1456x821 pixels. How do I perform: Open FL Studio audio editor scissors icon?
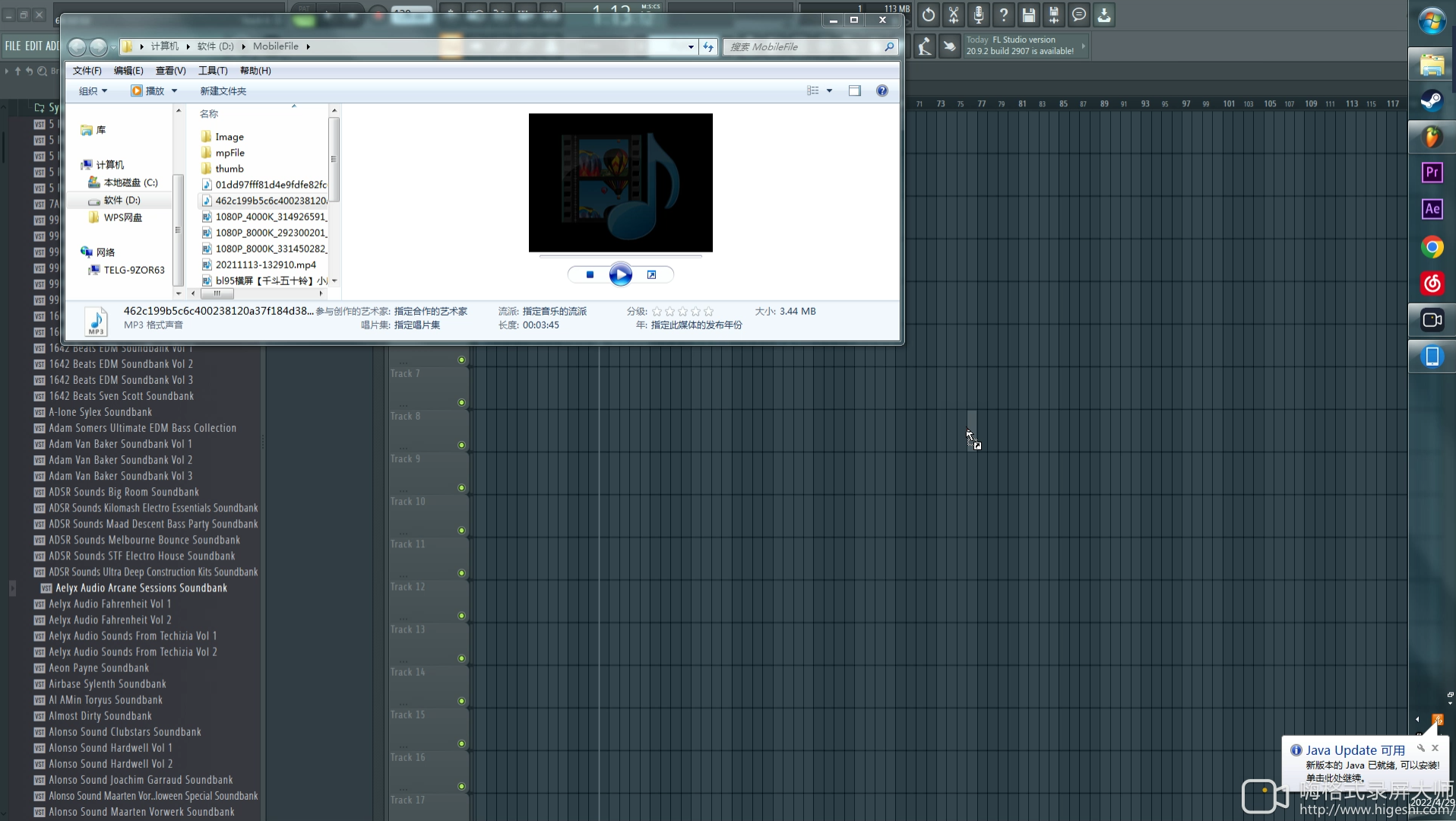(x=954, y=14)
